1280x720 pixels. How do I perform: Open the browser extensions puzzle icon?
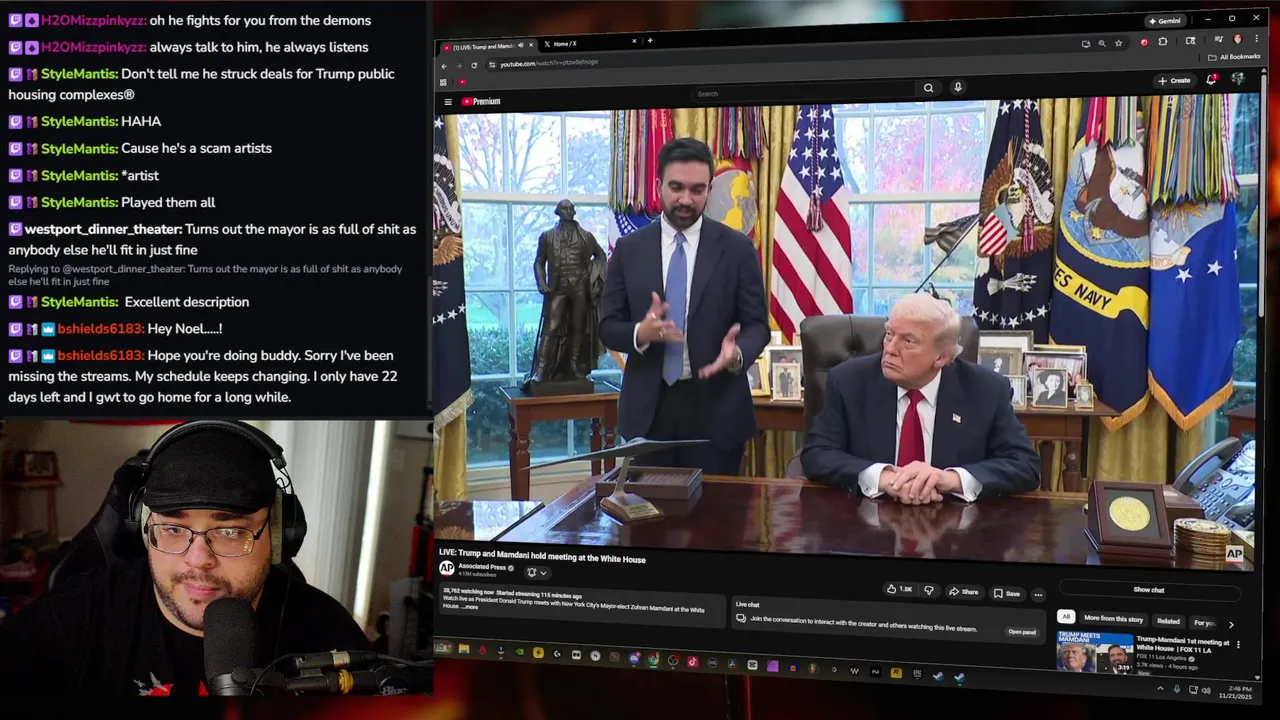pyautogui.click(x=1163, y=42)
